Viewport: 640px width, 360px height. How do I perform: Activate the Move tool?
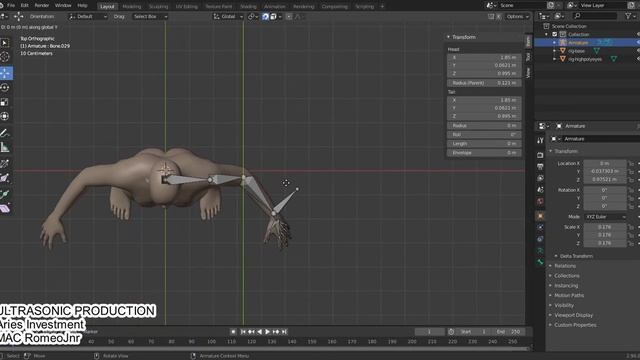pos(5,73)
